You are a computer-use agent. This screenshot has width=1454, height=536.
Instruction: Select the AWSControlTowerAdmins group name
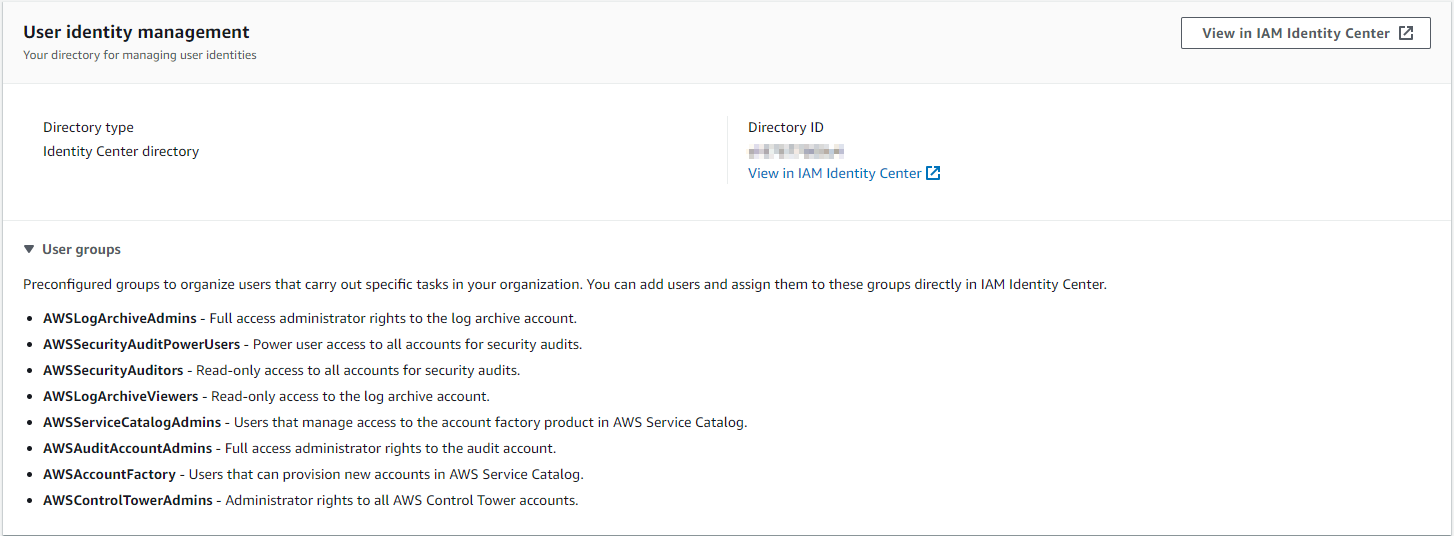(128, 500)
